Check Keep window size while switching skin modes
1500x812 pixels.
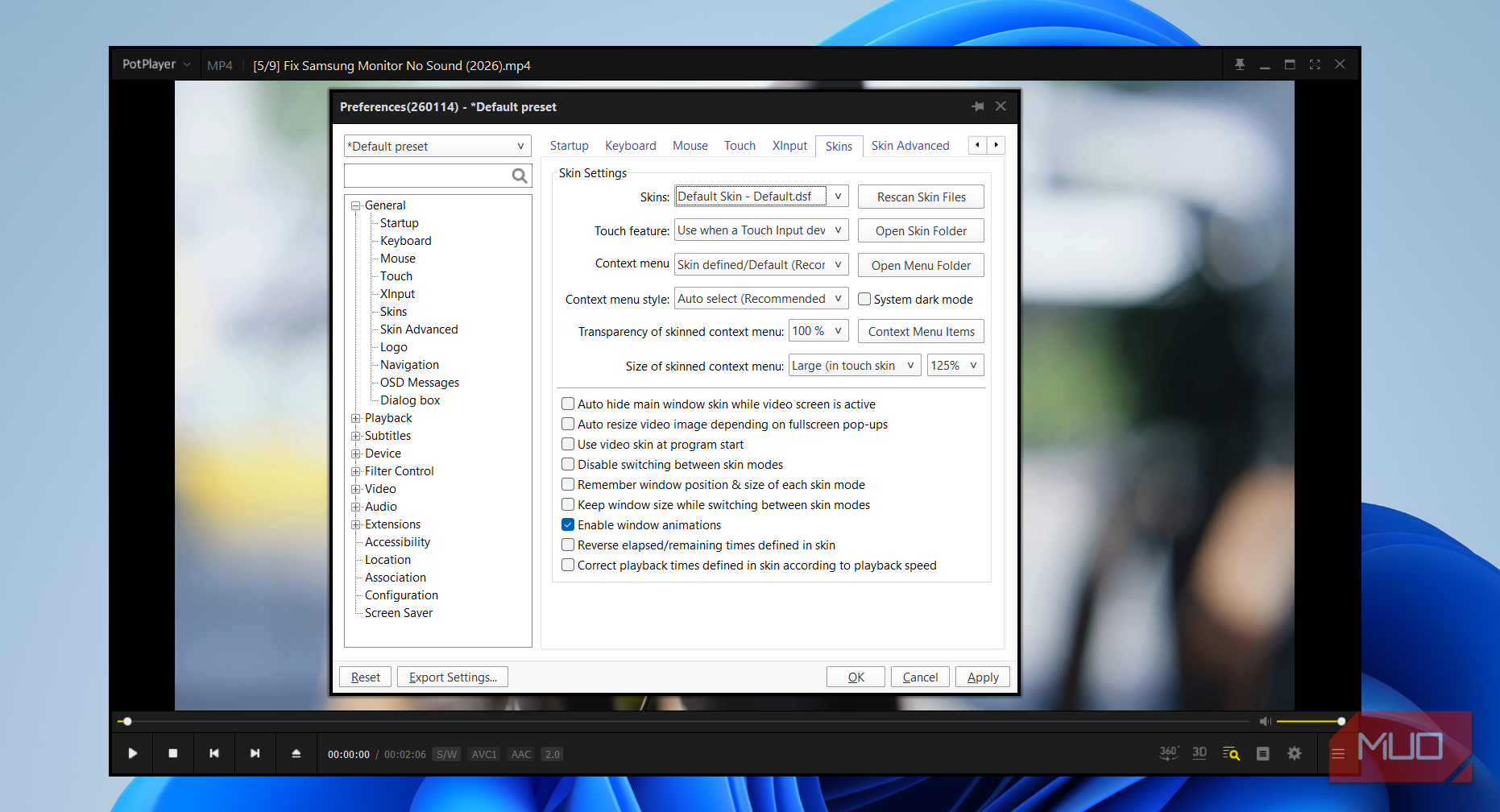[x=568, y=504]
